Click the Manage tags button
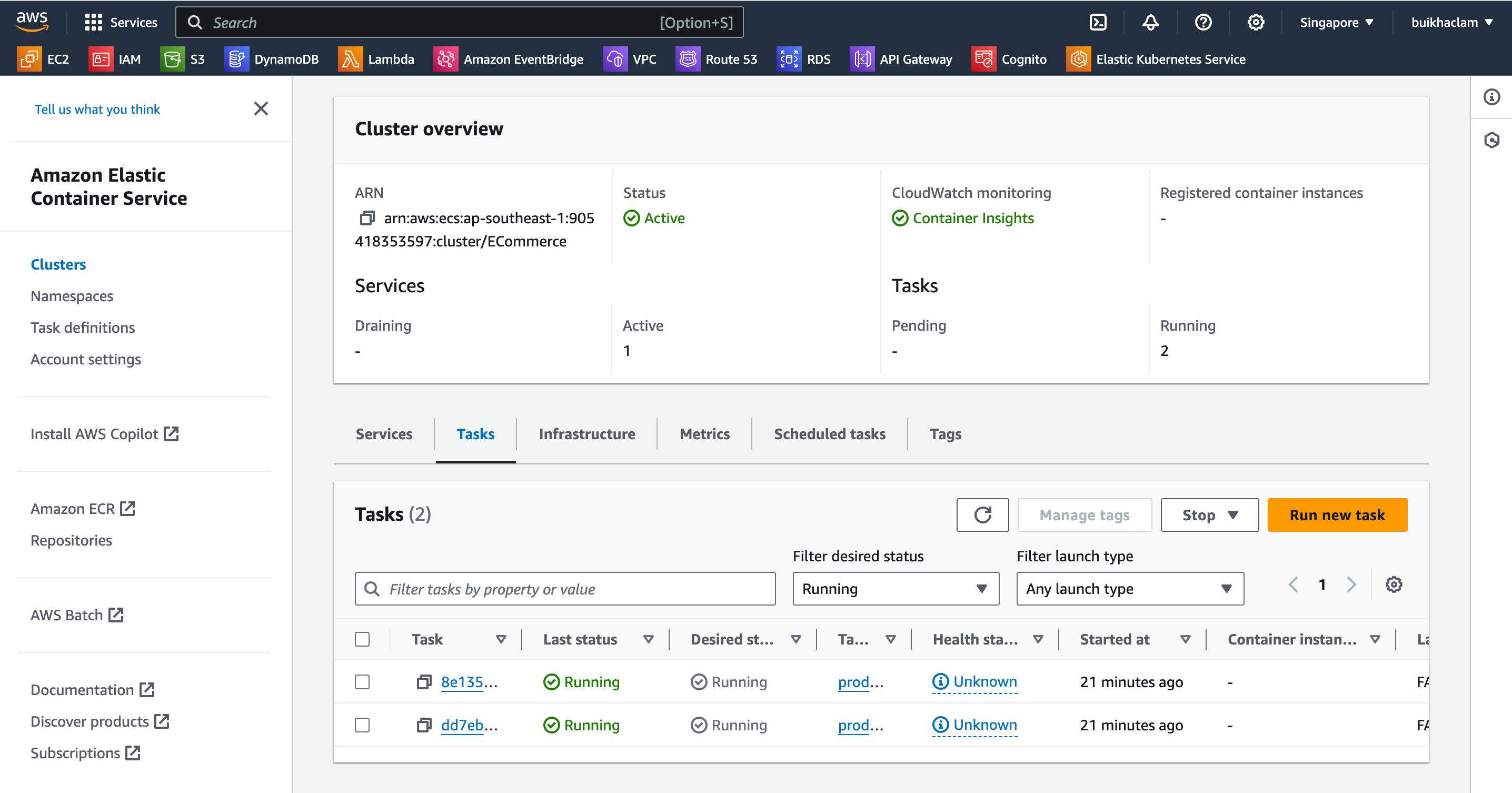 (x=1085, y=515)
